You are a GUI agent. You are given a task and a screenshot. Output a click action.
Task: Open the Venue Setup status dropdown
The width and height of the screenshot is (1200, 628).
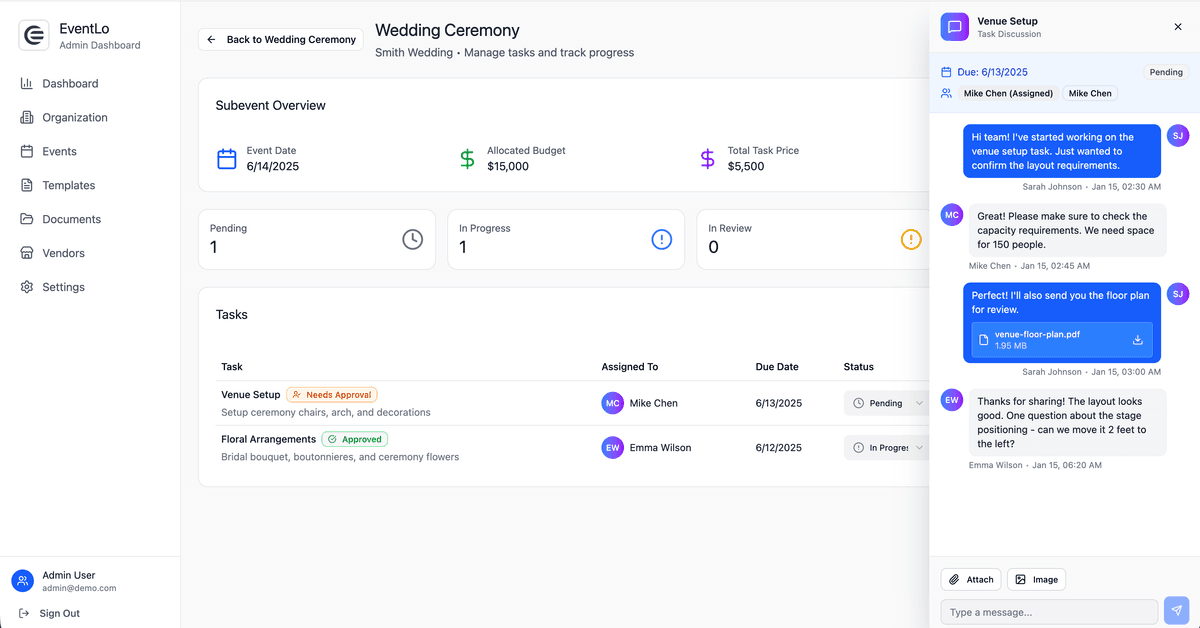tap(886, 403)
